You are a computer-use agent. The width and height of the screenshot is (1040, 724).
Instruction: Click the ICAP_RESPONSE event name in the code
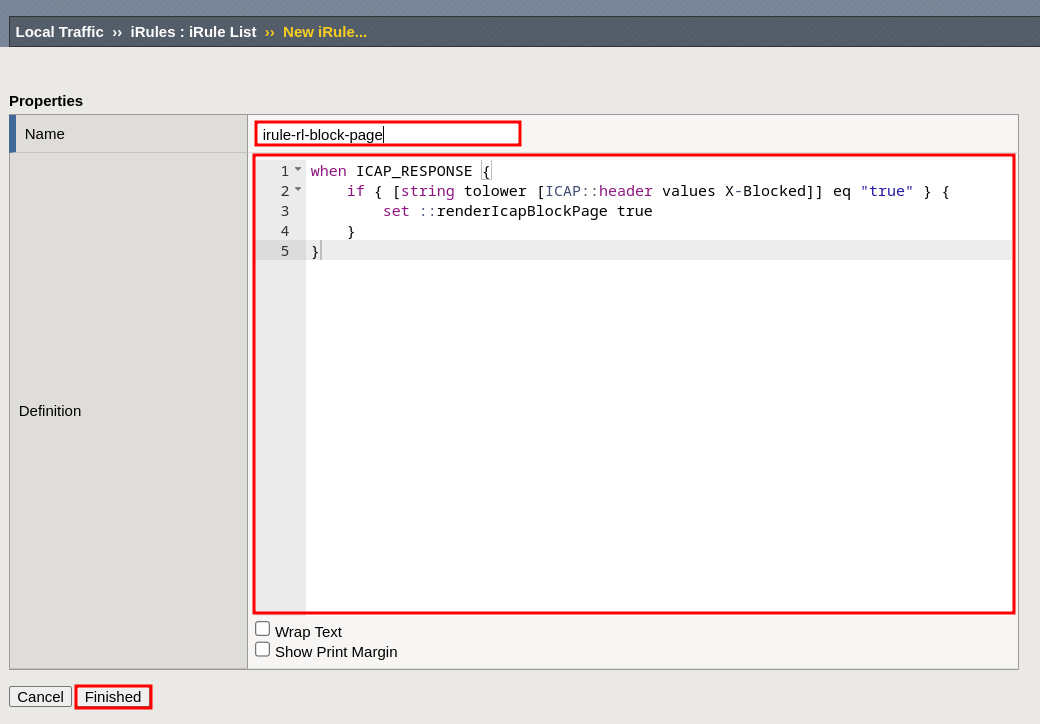tap(413, 171)
